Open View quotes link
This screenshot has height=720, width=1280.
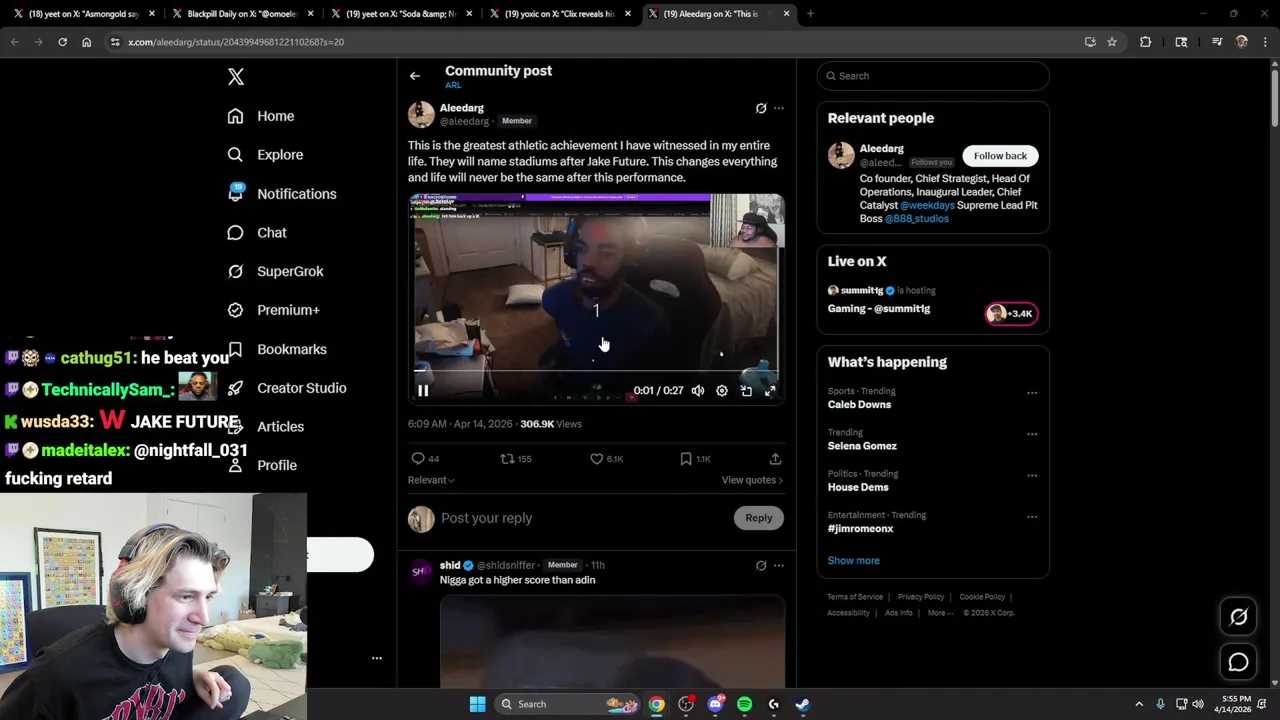[x=752, y=480]
